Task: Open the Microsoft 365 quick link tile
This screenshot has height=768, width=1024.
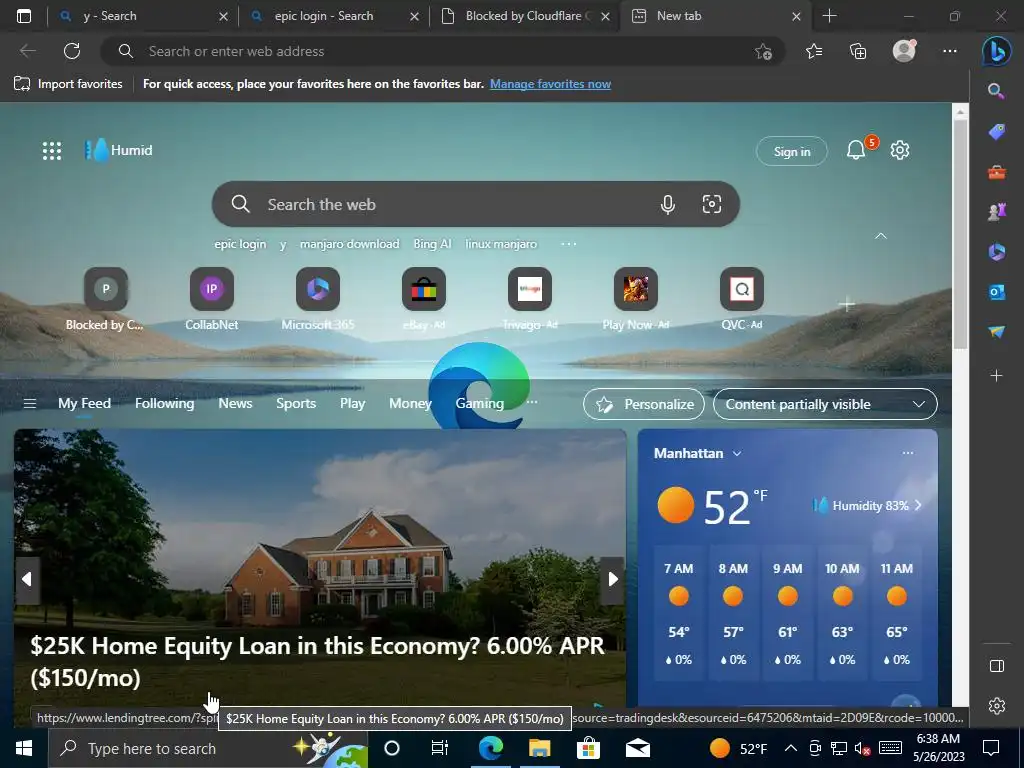Action: tap(318, 298)
